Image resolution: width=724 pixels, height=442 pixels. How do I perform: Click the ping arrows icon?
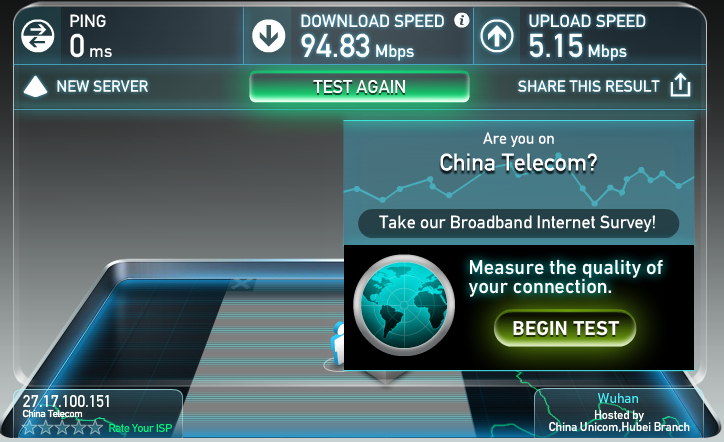[x=37, y=36]
